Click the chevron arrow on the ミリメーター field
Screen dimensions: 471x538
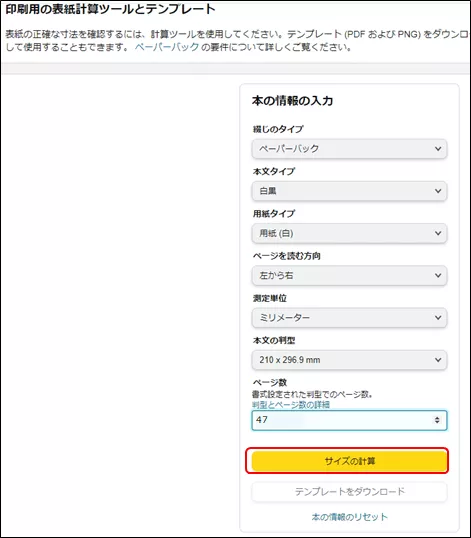click(x=438, y=318)
